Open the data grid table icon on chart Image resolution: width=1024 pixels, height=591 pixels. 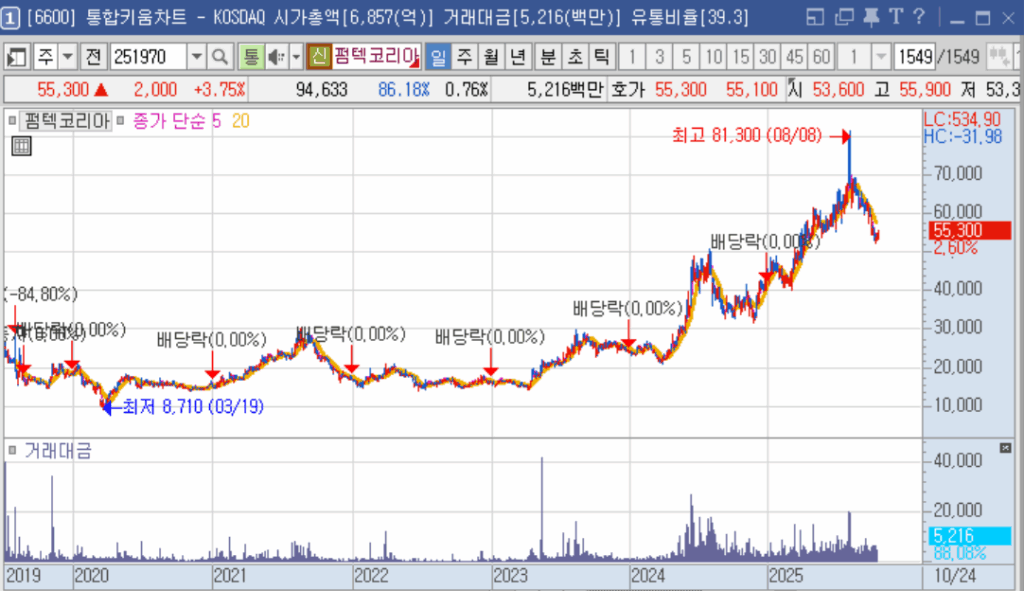click(x=21, y=147)
